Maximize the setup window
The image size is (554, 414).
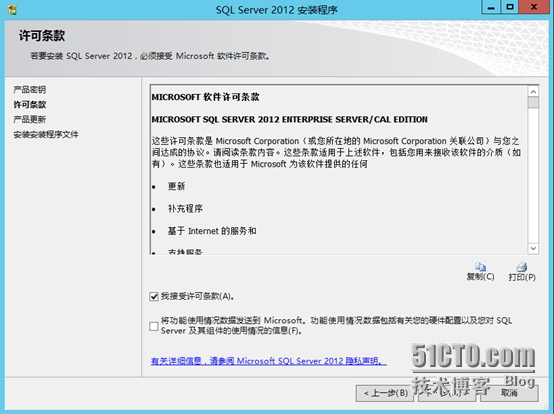click(510, 7)
